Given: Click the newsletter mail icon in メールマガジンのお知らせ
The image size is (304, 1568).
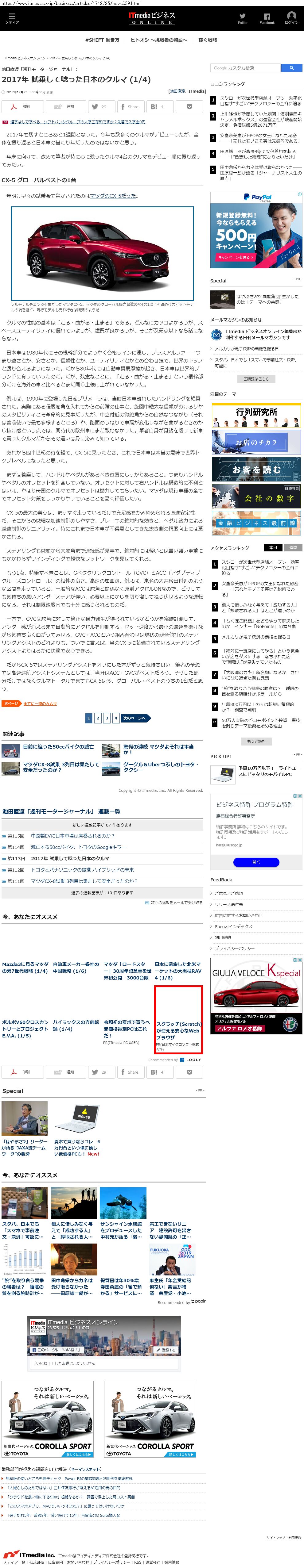Looking at the screenshot, I should tap(216, 335).
